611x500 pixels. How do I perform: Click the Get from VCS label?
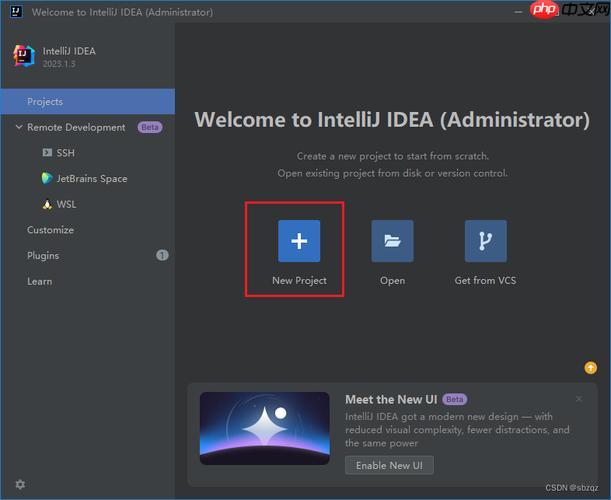coord(486,281)
